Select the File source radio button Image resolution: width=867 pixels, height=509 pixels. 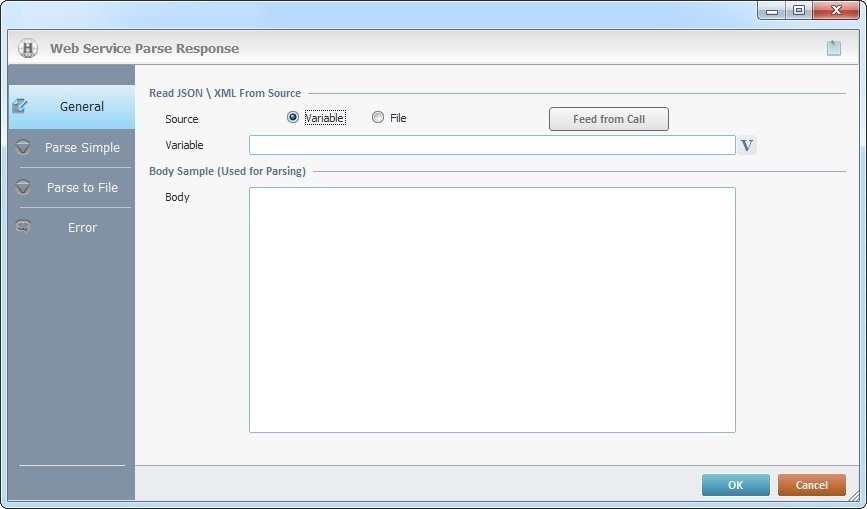coord(378,118)
